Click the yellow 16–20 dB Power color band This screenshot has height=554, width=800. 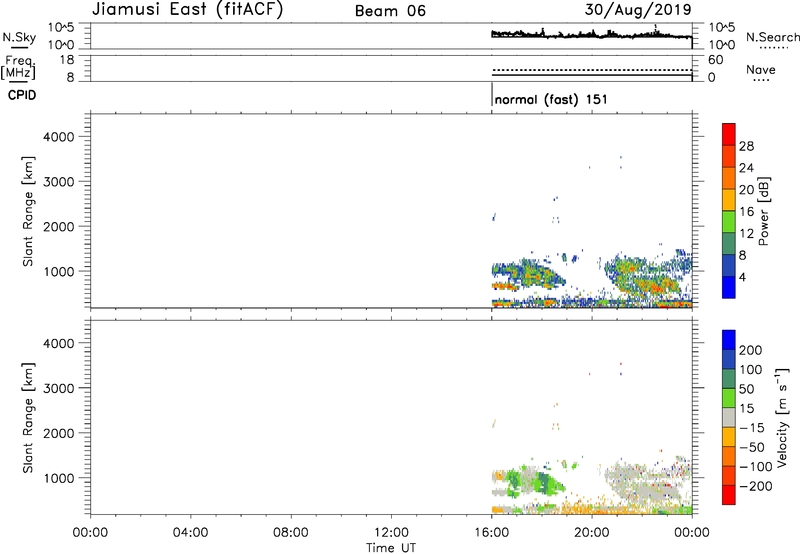pos(729,200)
